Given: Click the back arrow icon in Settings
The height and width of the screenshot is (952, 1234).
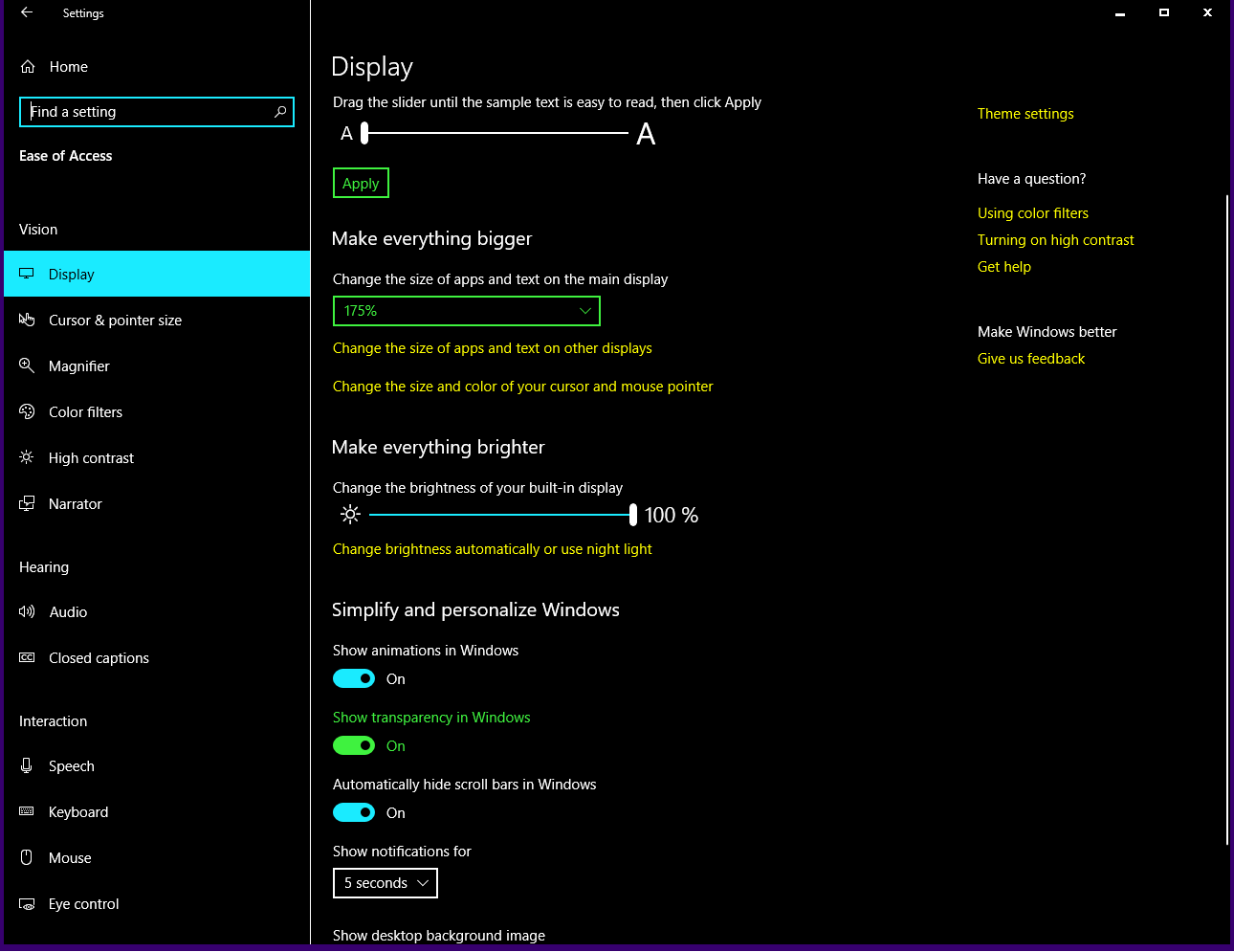Looking at the screenshot, I should click(x=27, y=12).
